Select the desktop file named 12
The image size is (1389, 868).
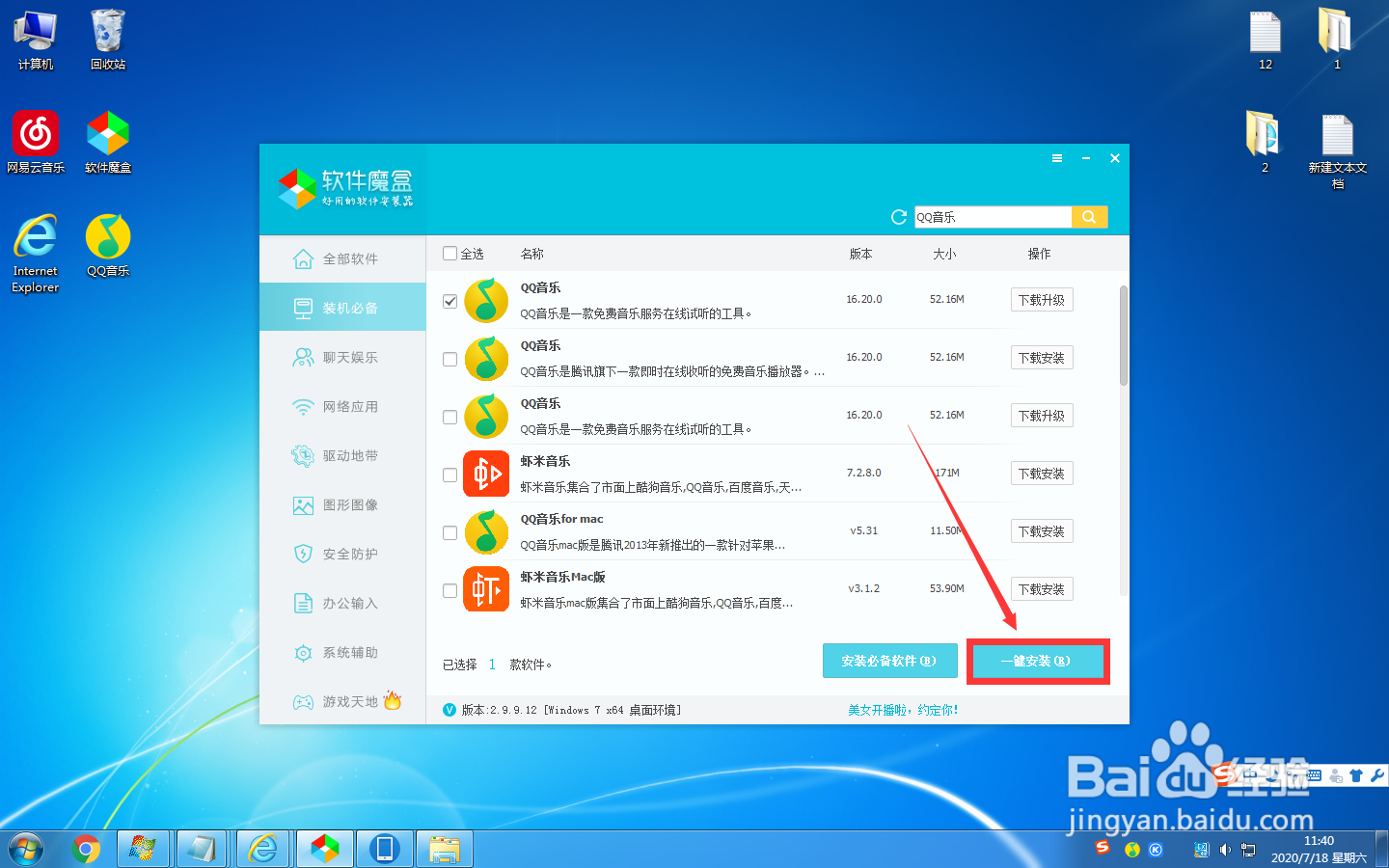[x=1266, y=40]
